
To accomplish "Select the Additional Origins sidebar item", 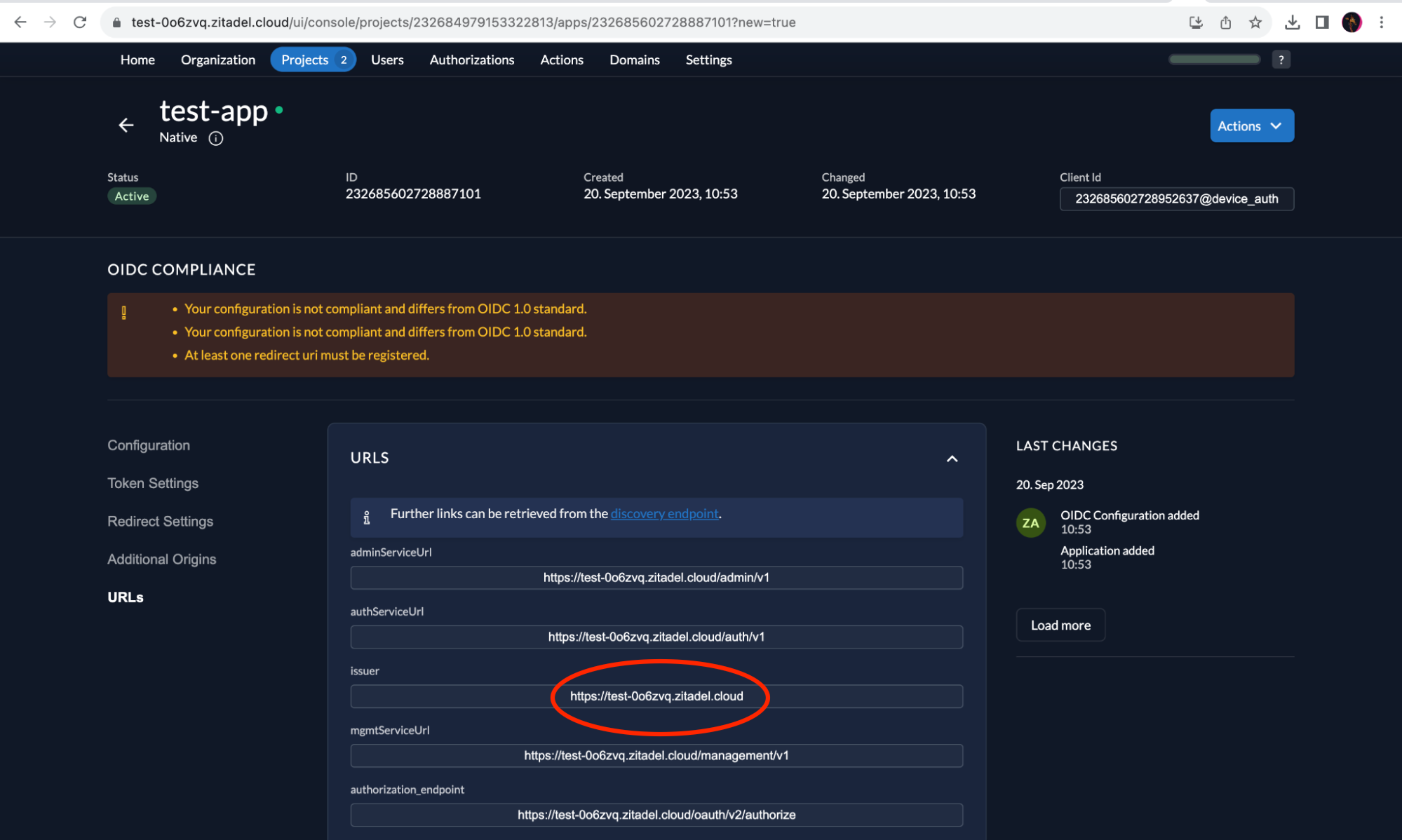I will pos(161,559).
